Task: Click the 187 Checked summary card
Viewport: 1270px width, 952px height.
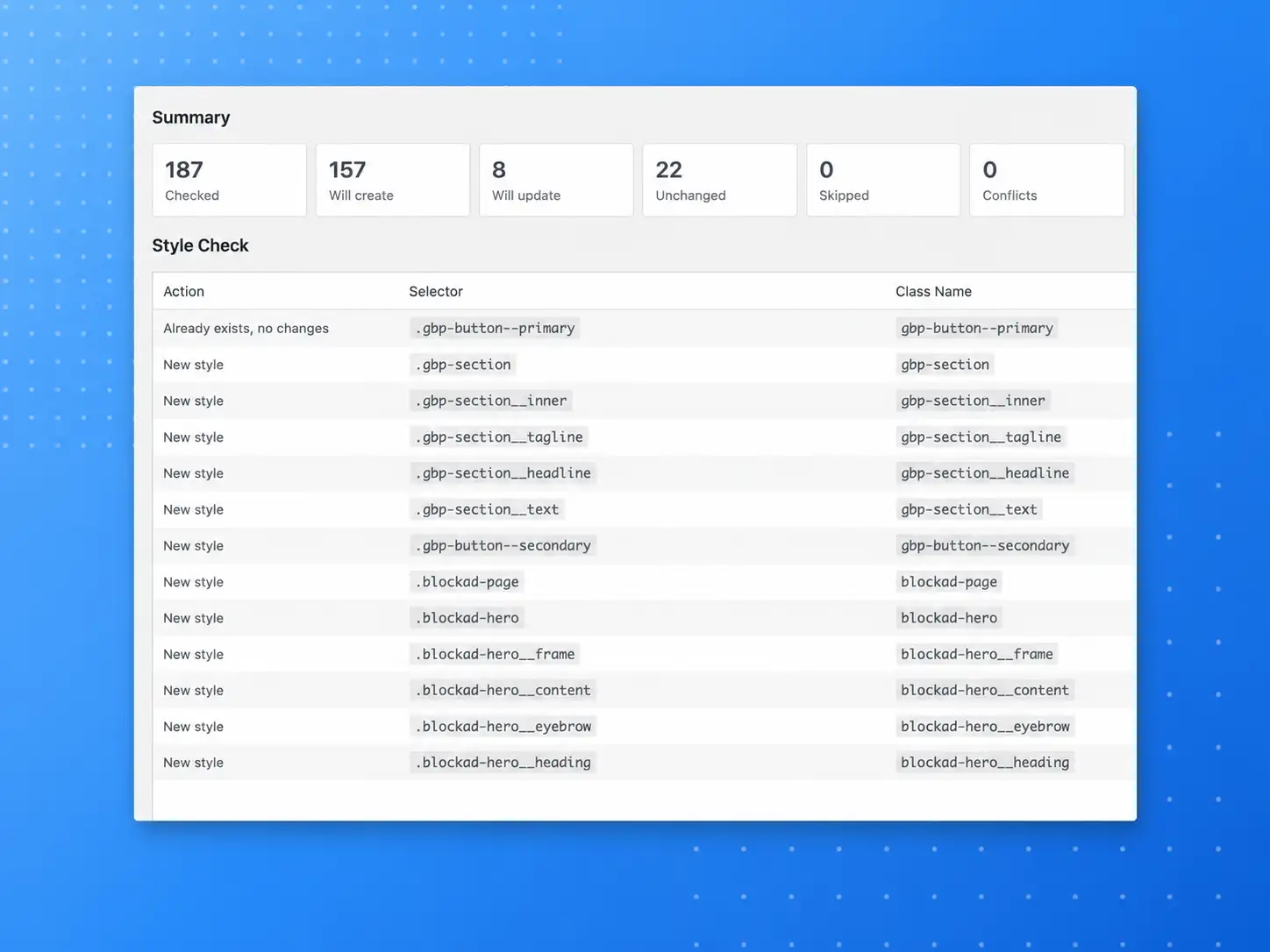Action: [229, 180]
